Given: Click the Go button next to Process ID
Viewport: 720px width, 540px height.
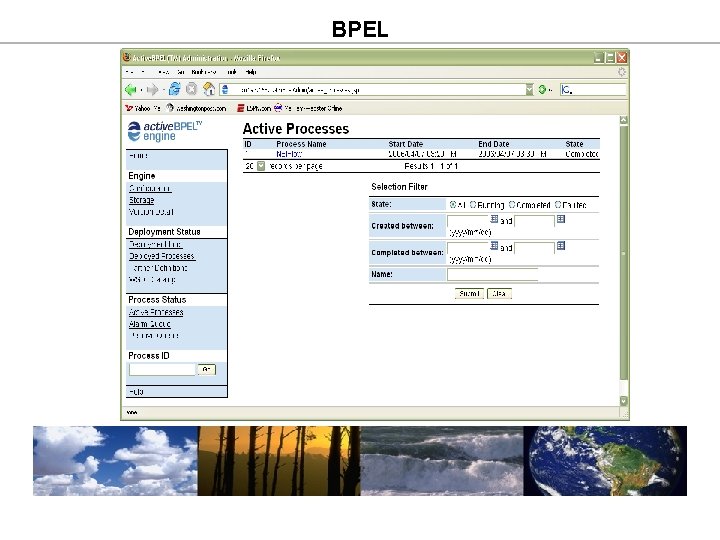Looking at the screenshot, I should [x=206, y=369].
